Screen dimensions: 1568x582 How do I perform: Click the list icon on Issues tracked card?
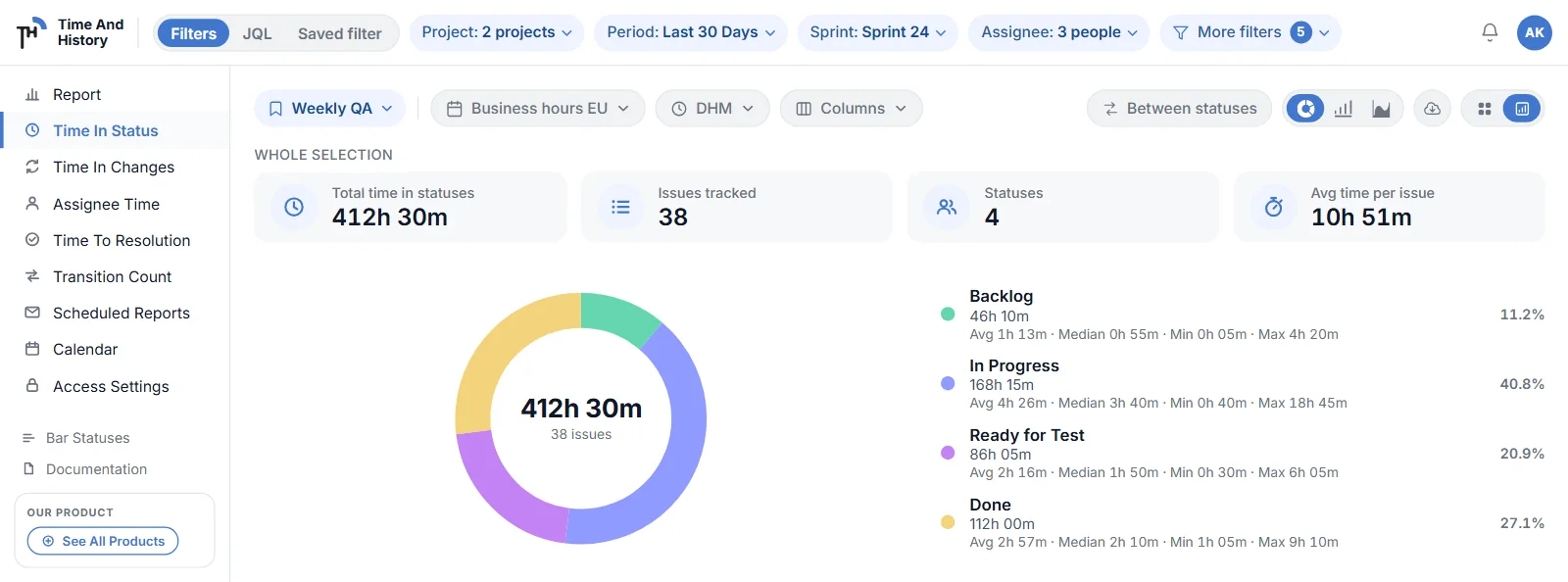[620, 207]
